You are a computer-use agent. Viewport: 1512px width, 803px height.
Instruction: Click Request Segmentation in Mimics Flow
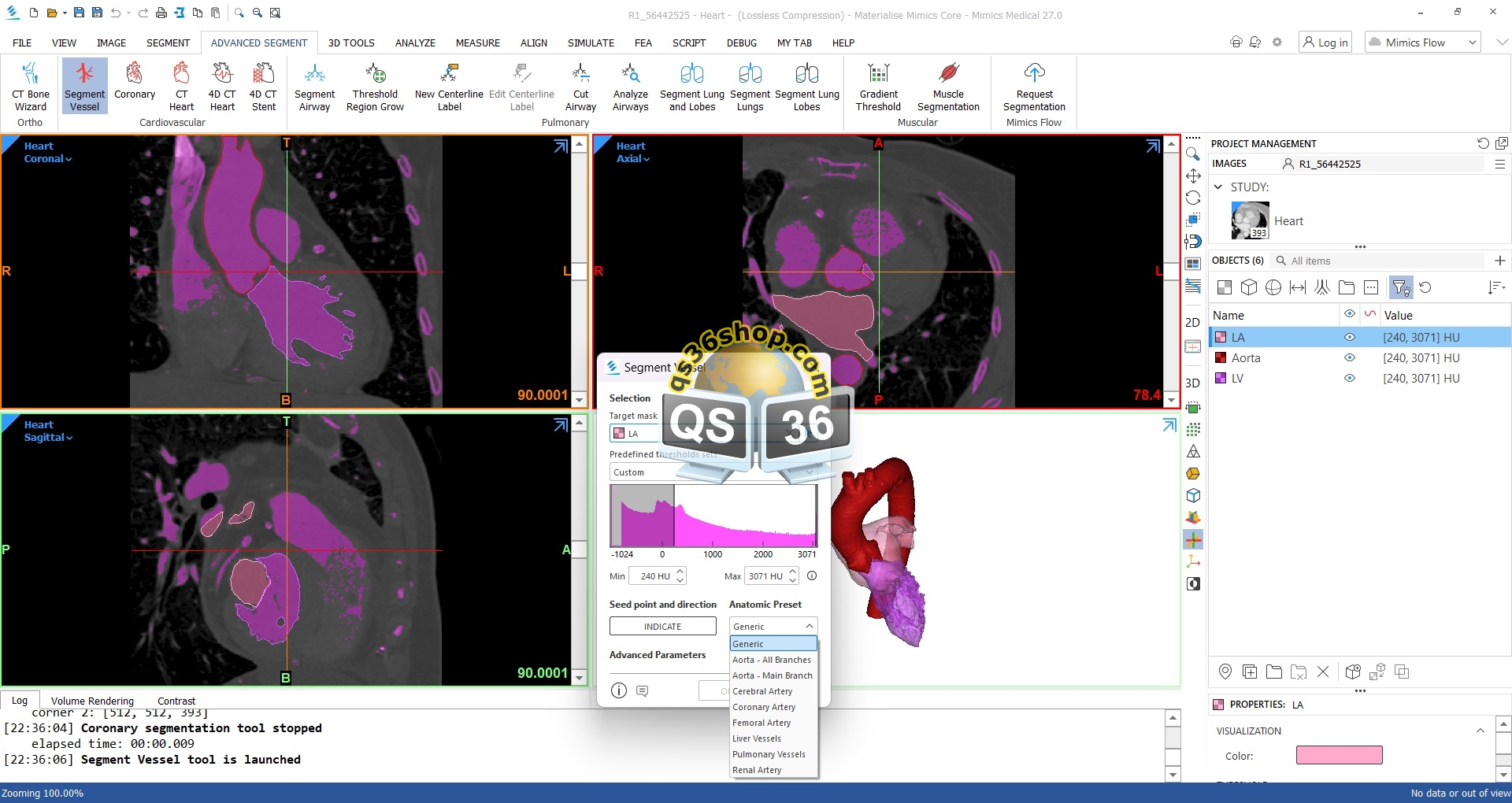coord(1034,87)
